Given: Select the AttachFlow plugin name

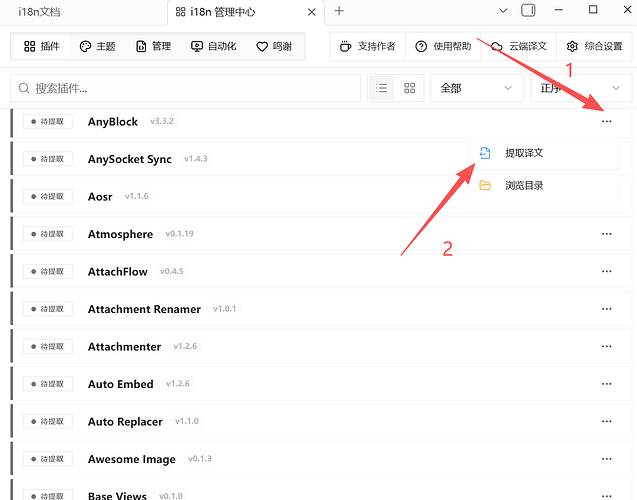Looking at the screenshot, I should [117, 272].
